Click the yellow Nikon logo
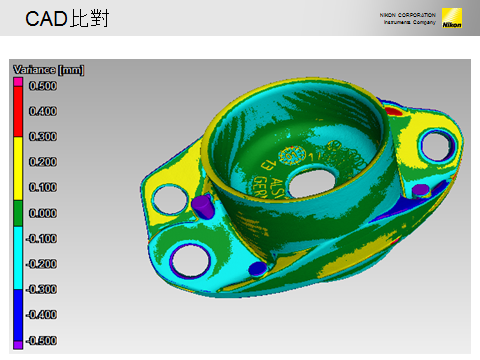 point(452,18)
